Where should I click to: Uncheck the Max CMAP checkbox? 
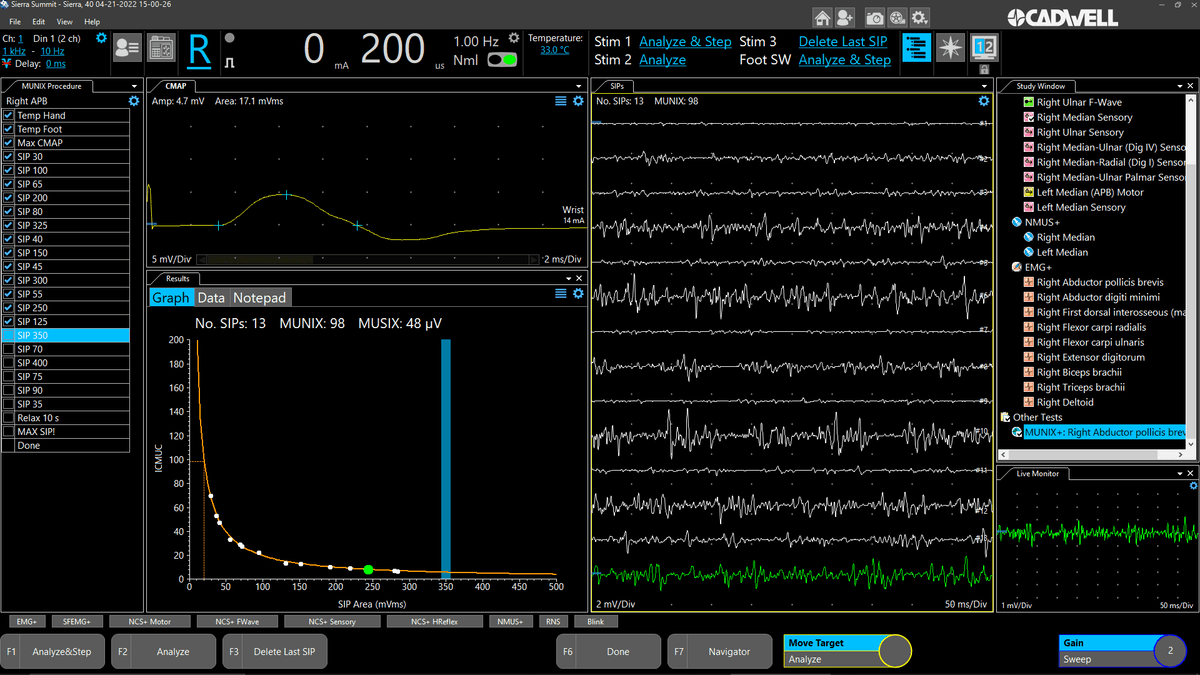tap(8, 143)
